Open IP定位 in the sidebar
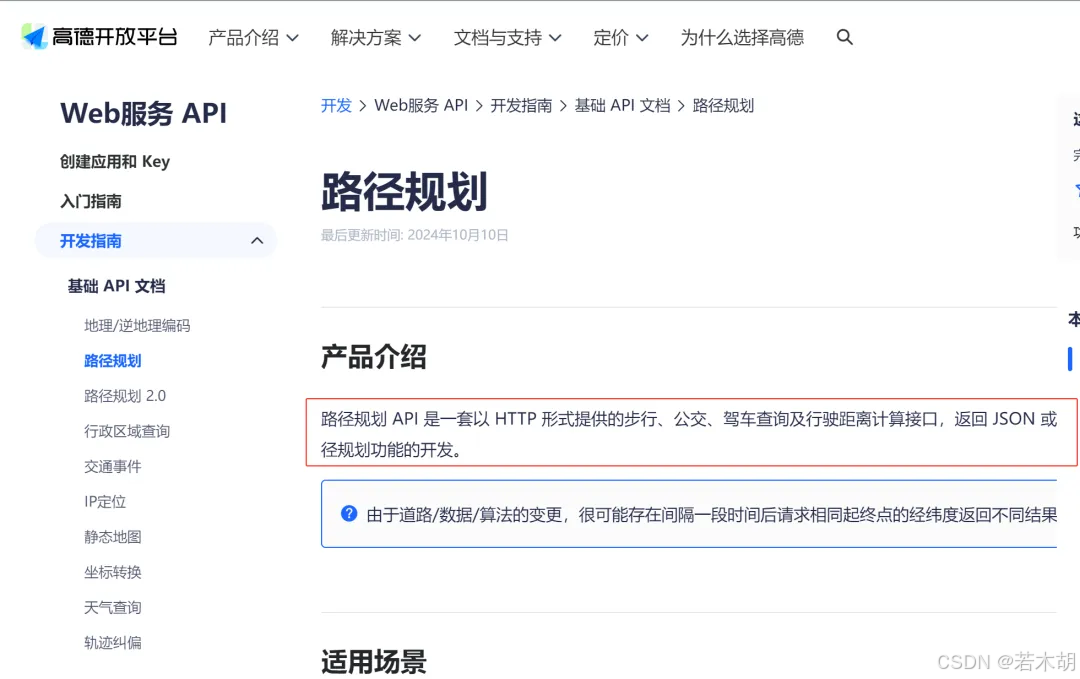Screen dimensions: 1080x679 tap(105, 501)
